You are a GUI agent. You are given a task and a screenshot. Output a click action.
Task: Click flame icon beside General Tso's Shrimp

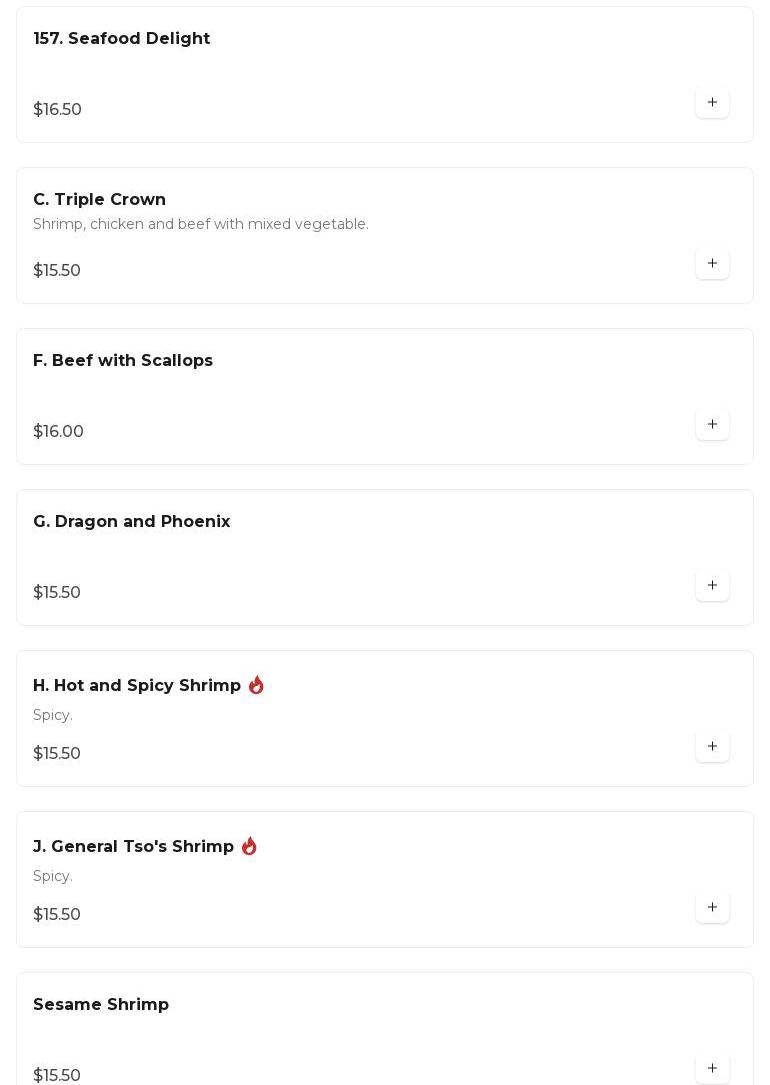[x=249, y=846]
